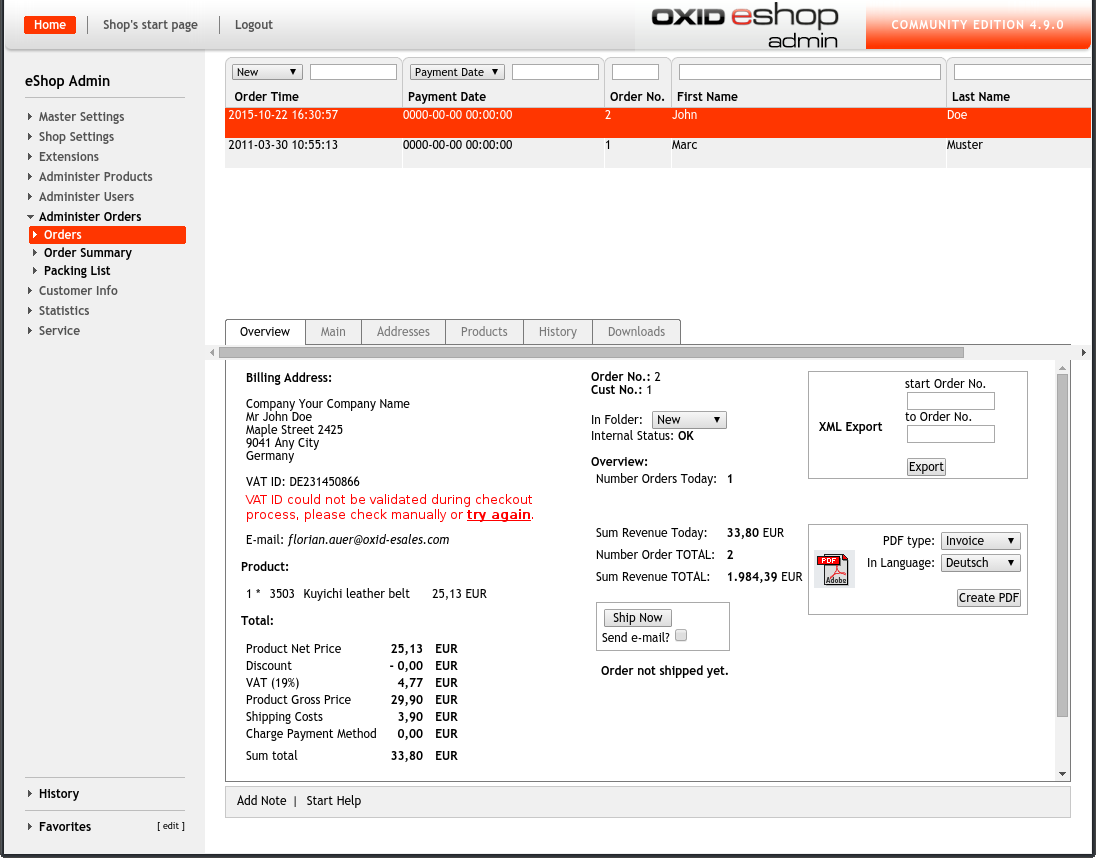Choose language in the In Language dropdown
This screenshot has height=858, width=1096.
pyautogui.click(x=980, y=563)
